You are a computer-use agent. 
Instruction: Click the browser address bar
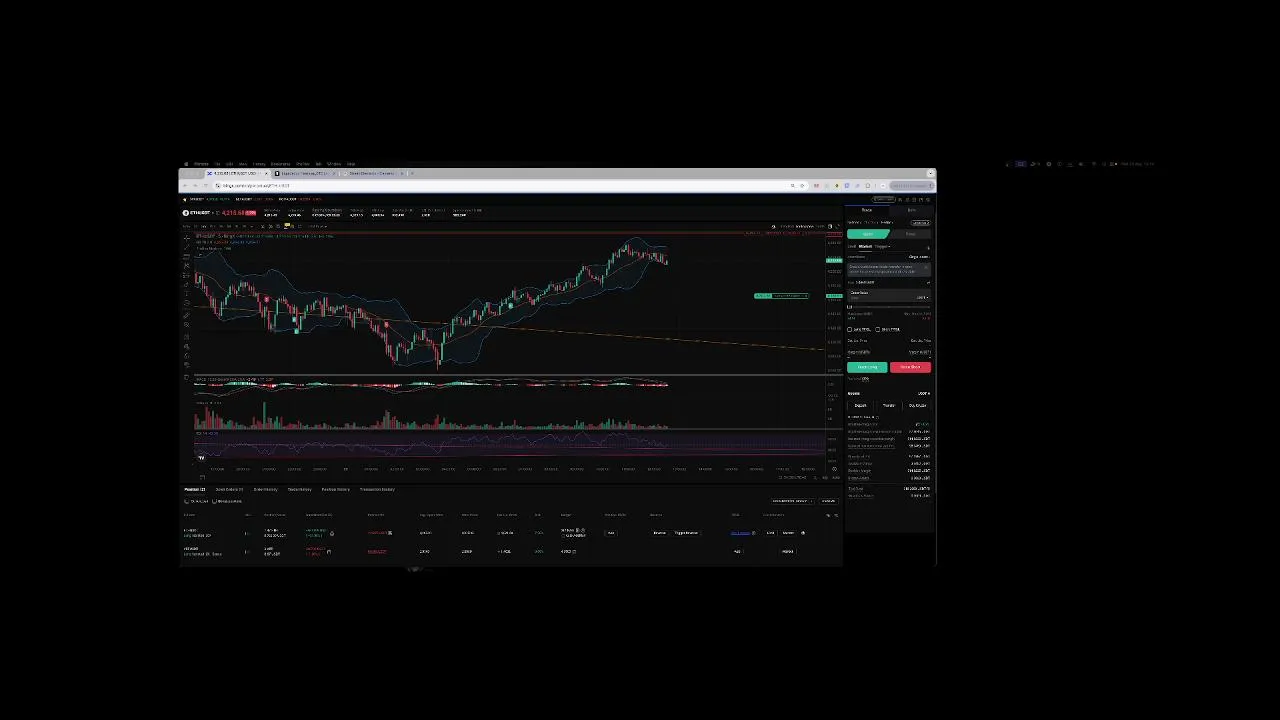(500, 186)
